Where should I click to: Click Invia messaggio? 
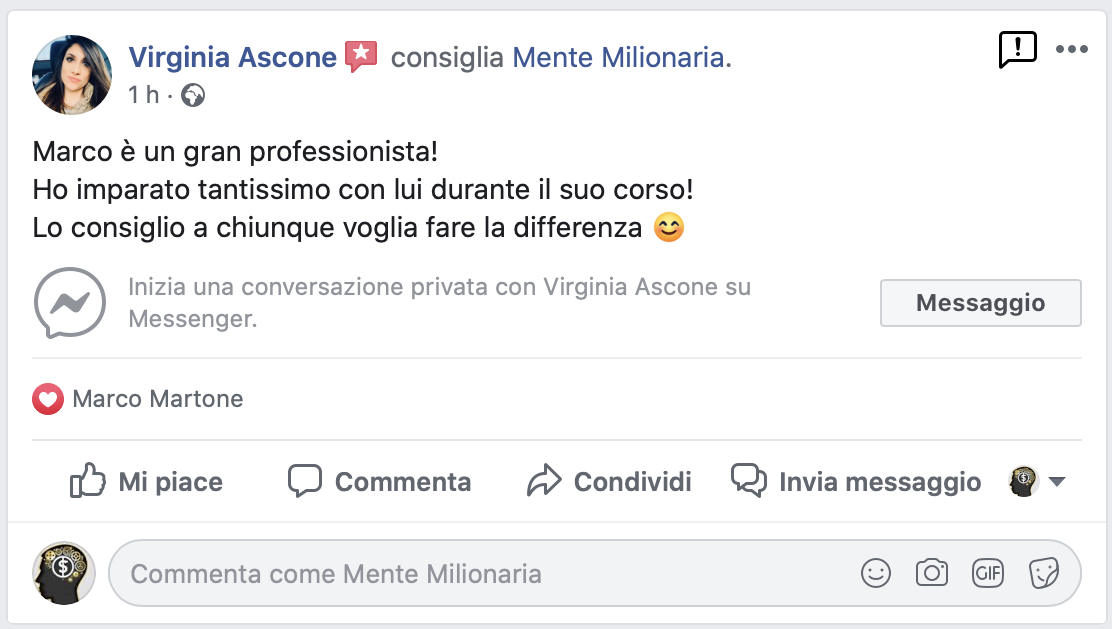(x=856, y=482)
